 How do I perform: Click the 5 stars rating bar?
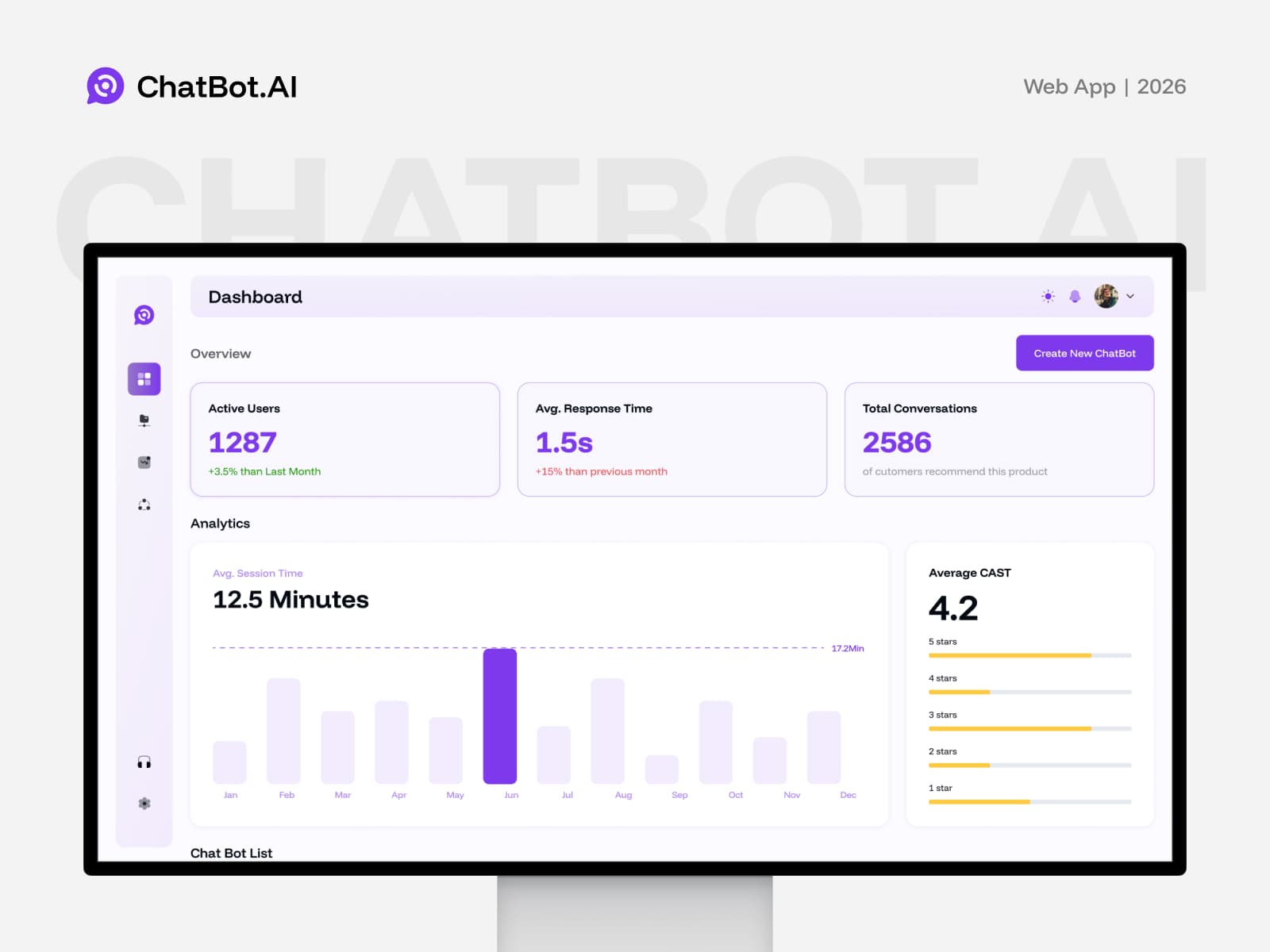click(x=1030, y=655)
